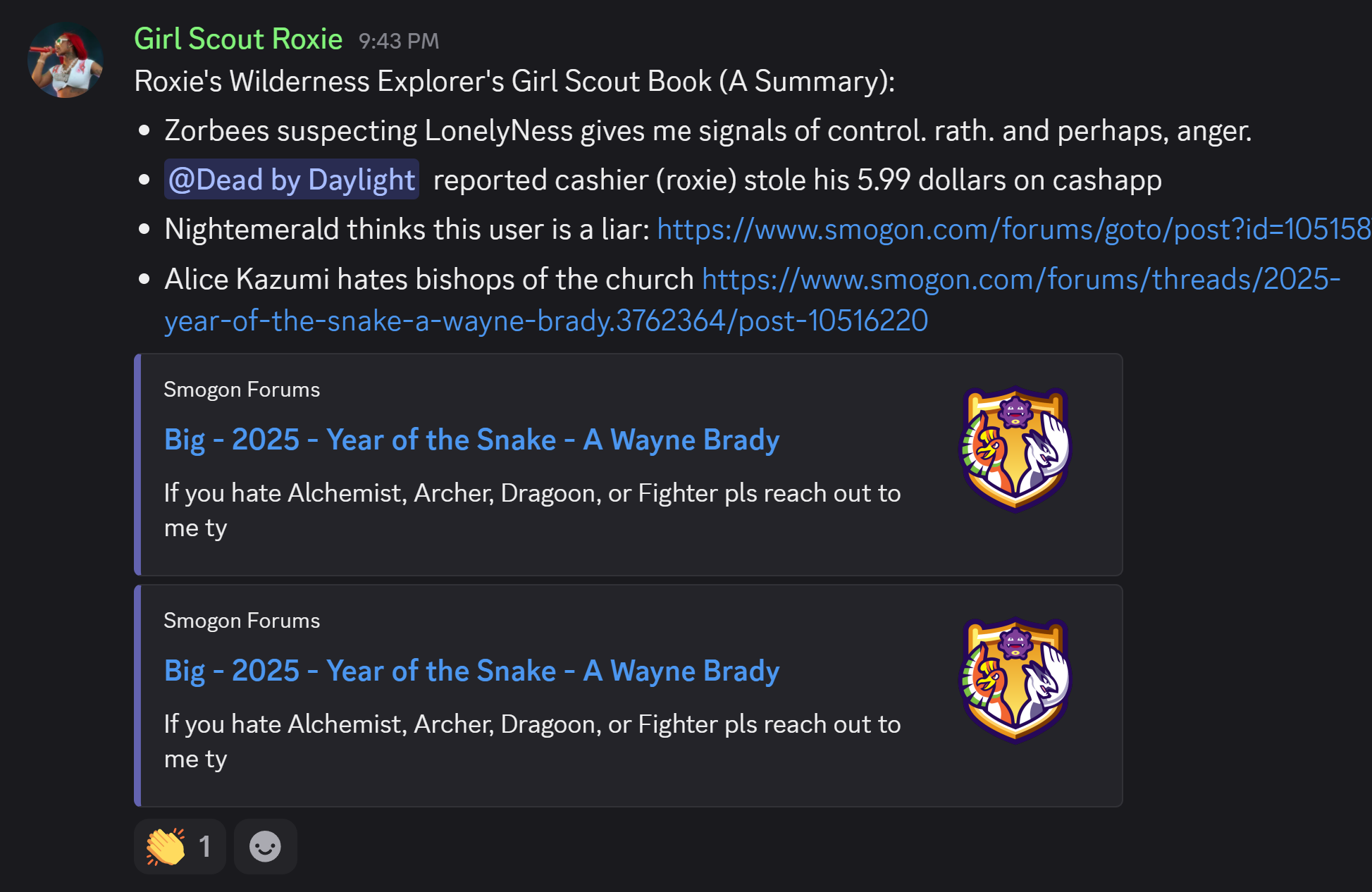
Task: Click the Girl Scout Roxie username
Action: point(238,39)
